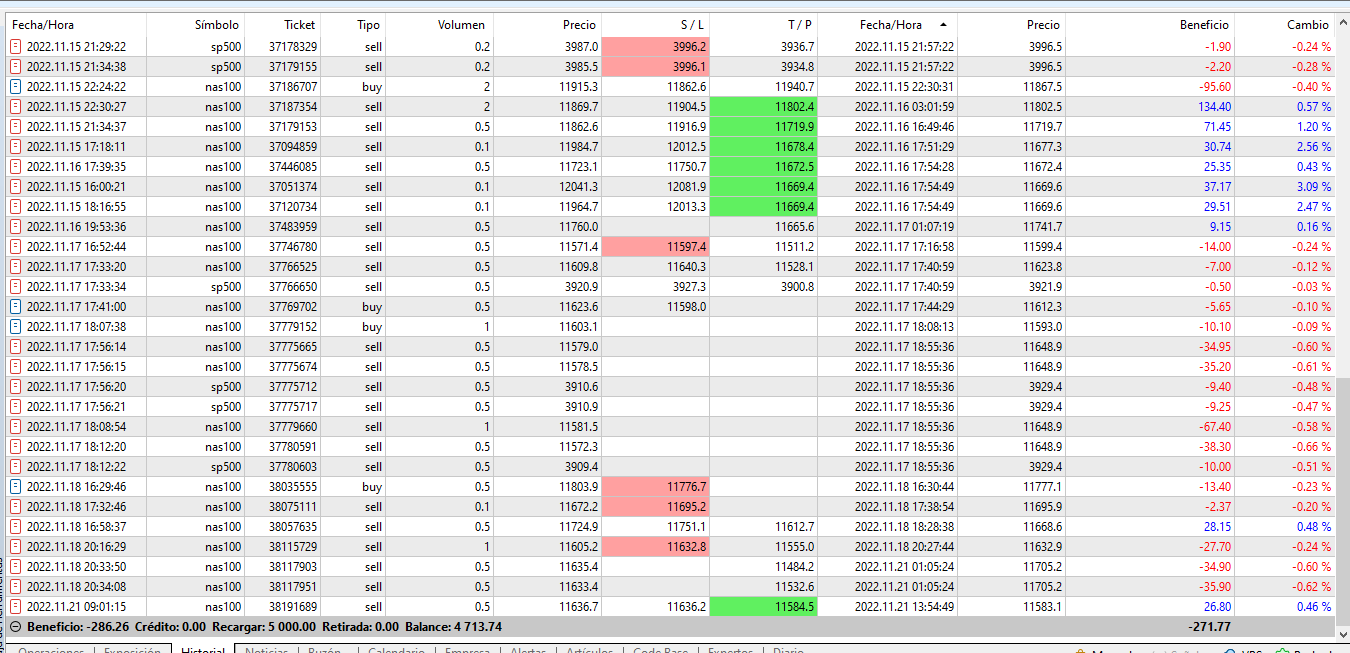This screenshot has width=1350, height=653.
Task: Select the order icon of ticket 38115729
Action: tap(15, 547)
